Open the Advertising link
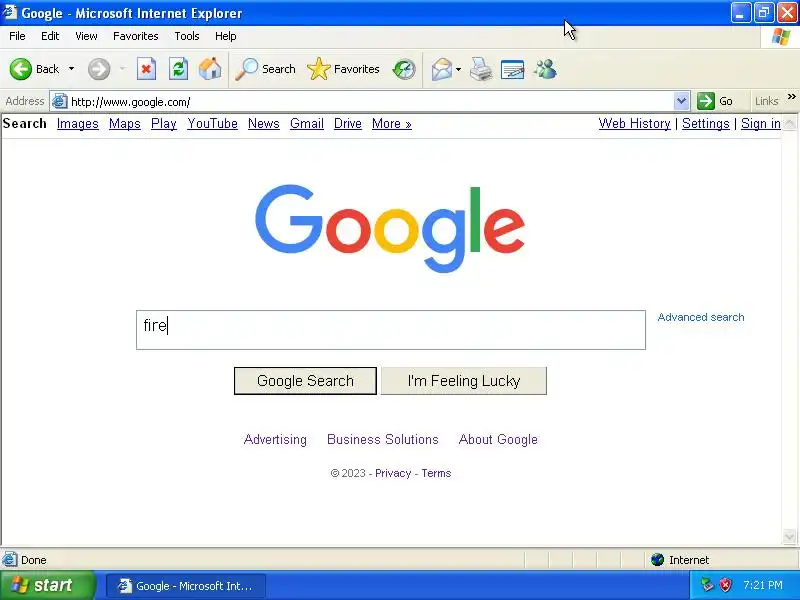This screenshot has width=800, height=600. coord(275,439)
